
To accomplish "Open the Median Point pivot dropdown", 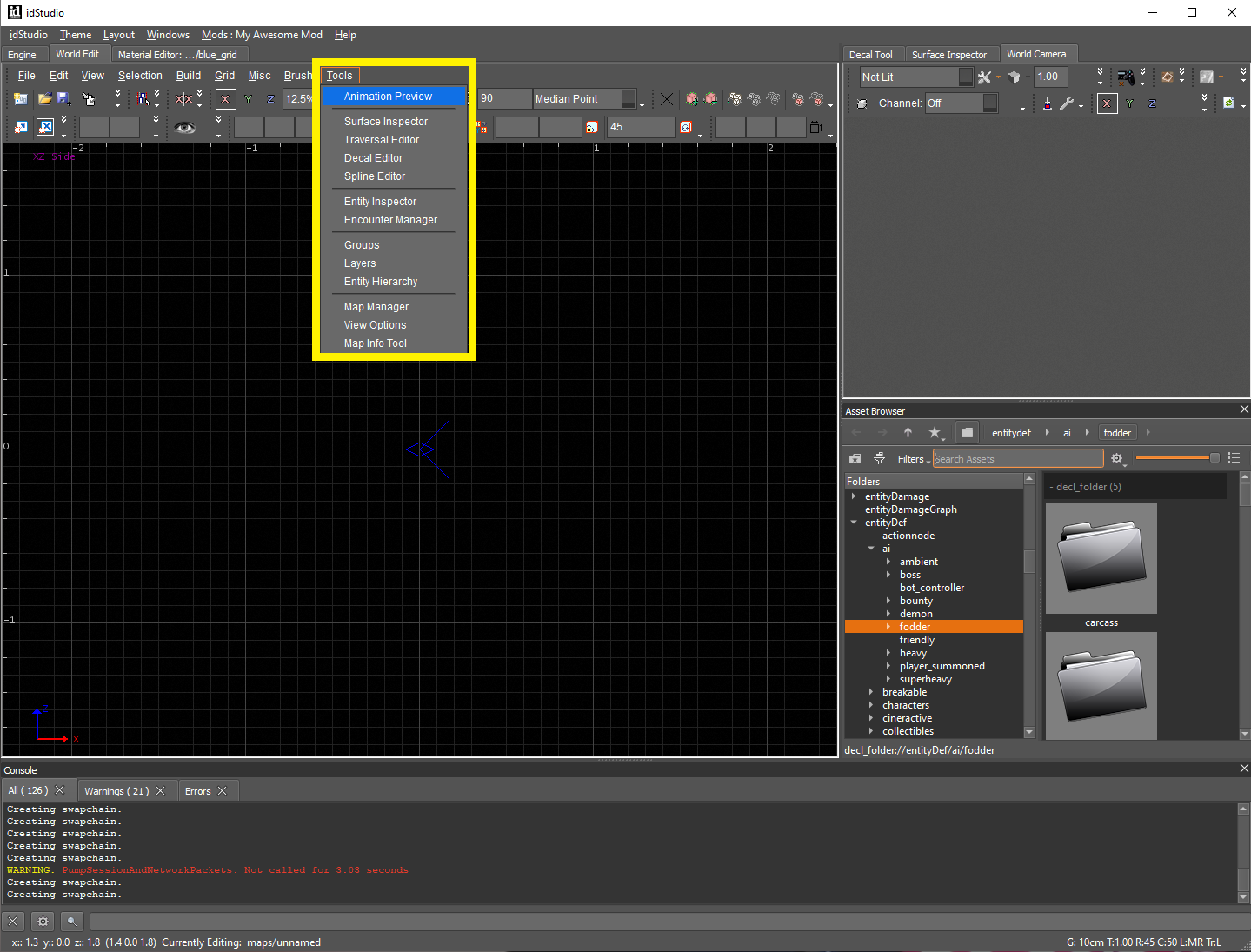I will pyautogui.click(x=584, y=99).
